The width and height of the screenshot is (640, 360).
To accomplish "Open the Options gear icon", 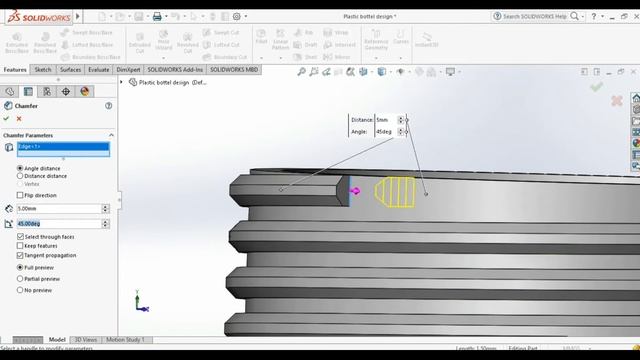I will (x=237, y=17).
